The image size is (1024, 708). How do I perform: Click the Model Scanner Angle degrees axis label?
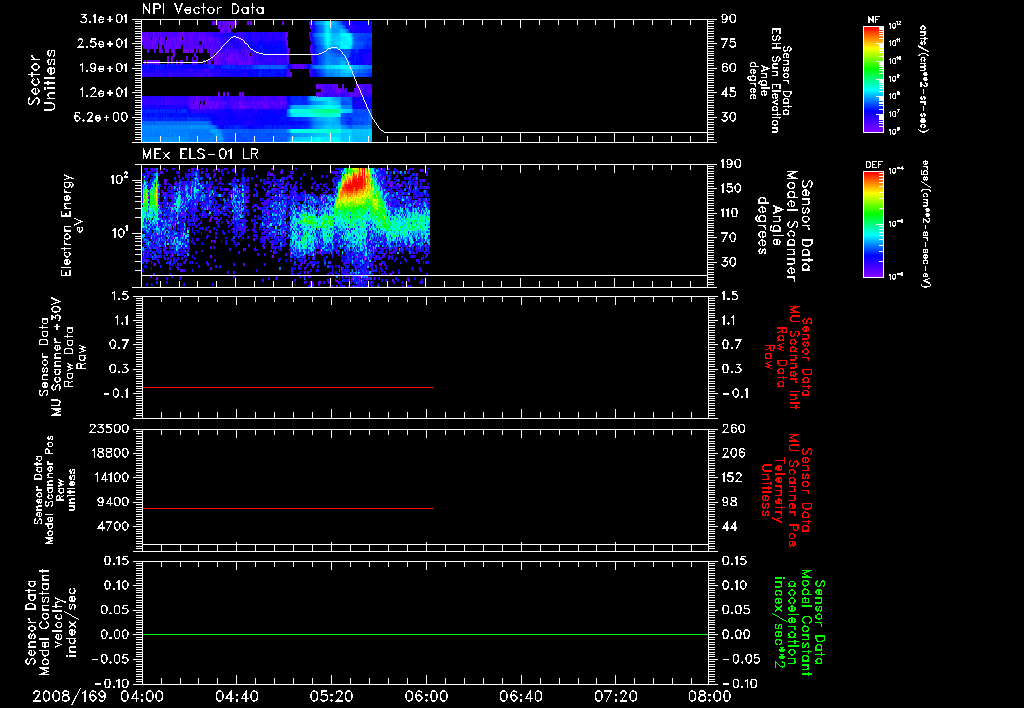pos(784,226)
